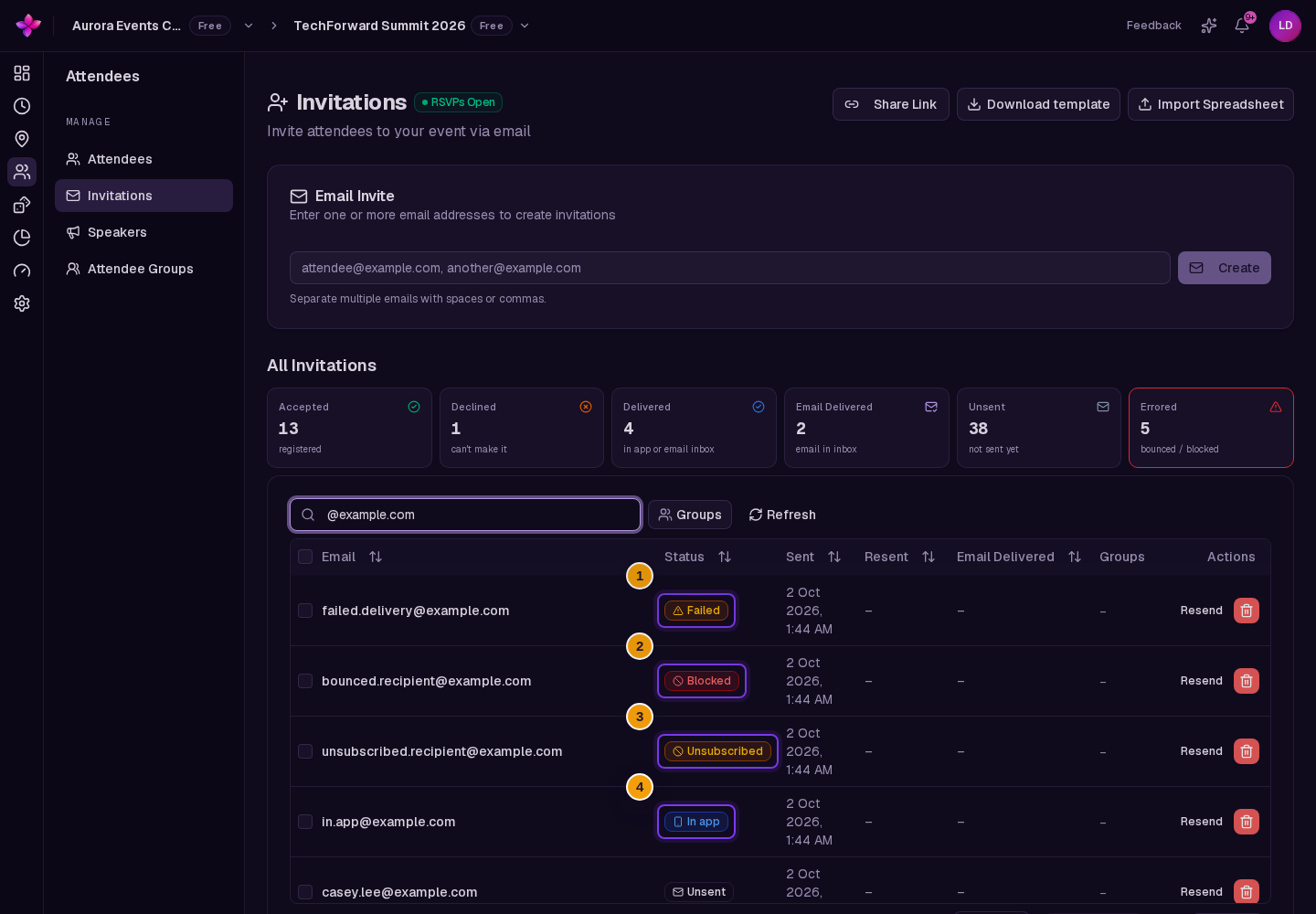Select Invitations in the Manage menu
Screen dimensions: 1316x914
143,196
